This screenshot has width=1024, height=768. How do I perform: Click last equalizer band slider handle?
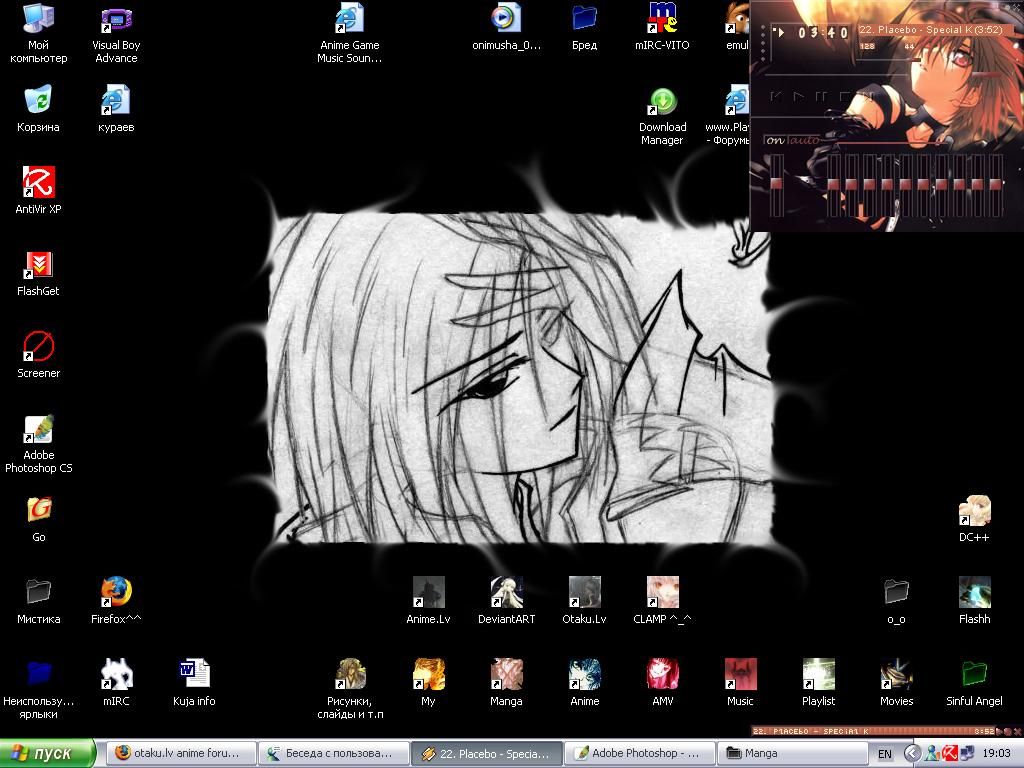coord(995,184)
